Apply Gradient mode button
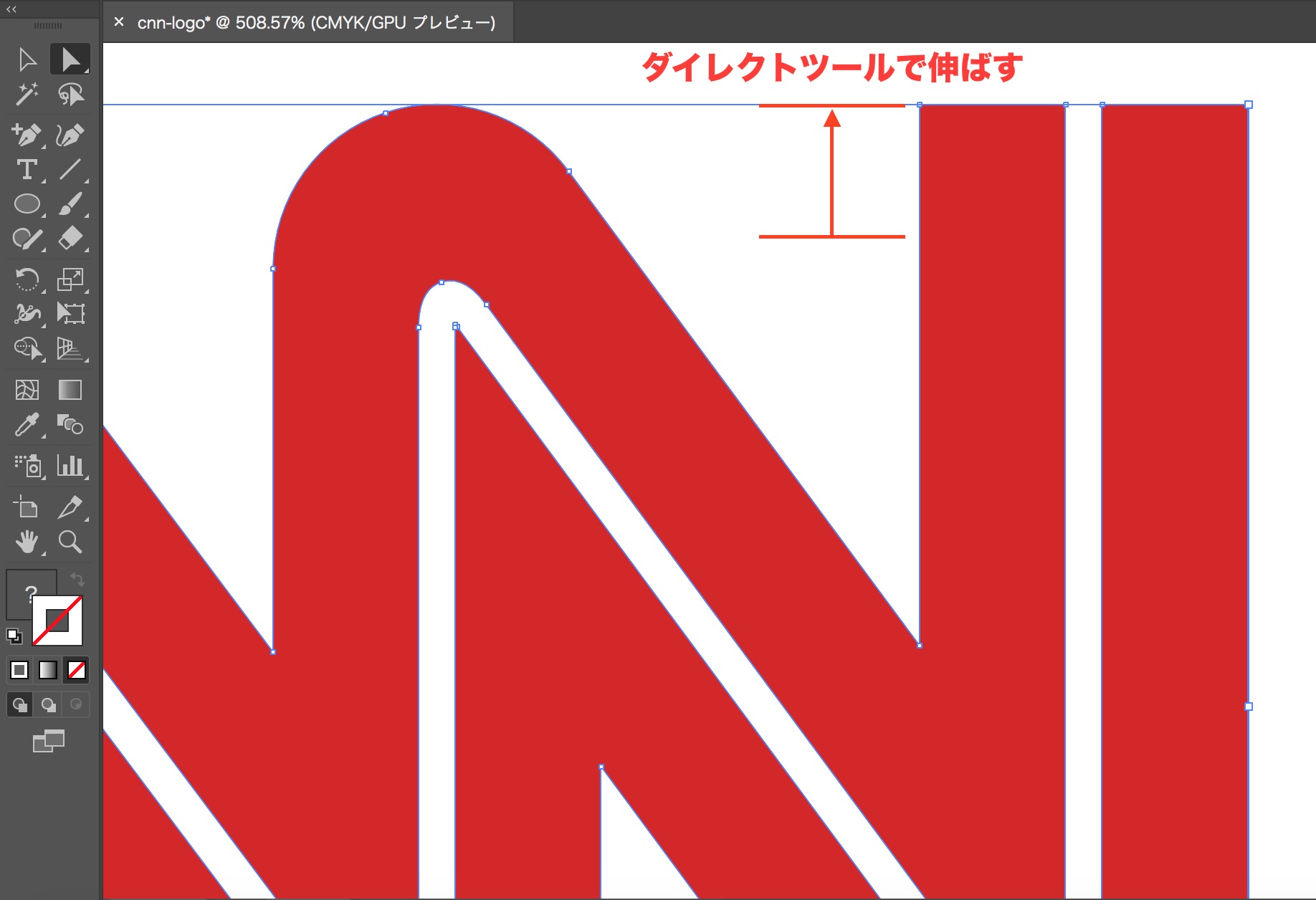This screenshot has width=1316, height=900. click(x=48, y=670)
